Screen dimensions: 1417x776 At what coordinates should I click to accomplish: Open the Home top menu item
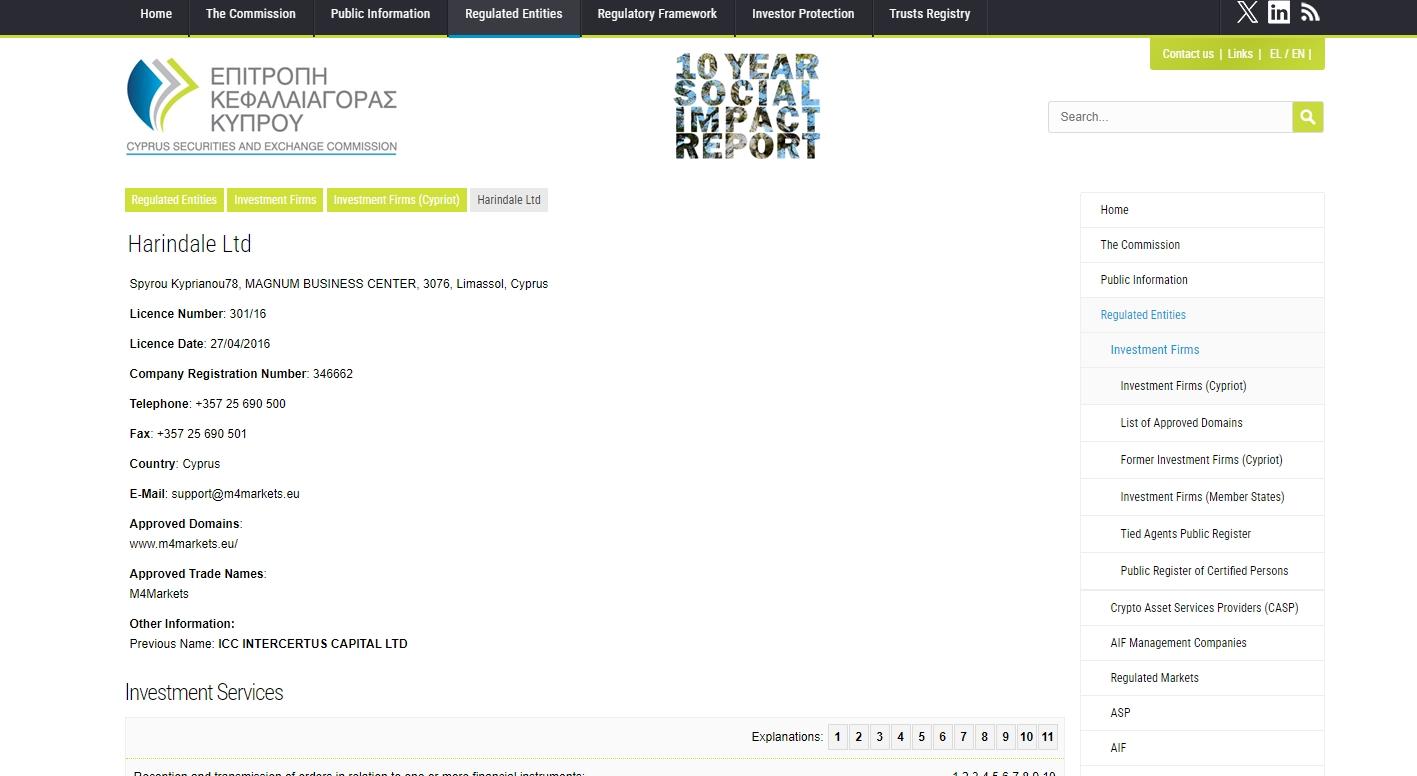[156, 14]
